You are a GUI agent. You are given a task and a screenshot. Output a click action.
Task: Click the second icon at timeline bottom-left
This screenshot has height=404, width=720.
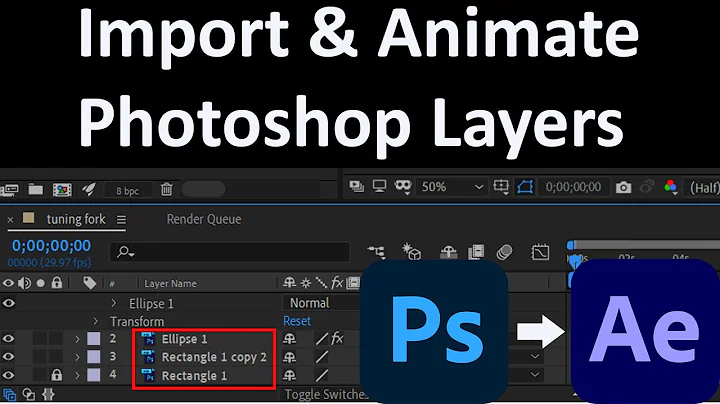28,394
